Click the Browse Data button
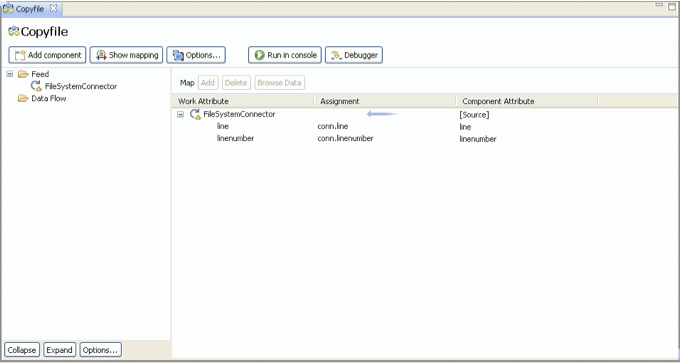The image size is (680, 363). click(x=279, y=83)
